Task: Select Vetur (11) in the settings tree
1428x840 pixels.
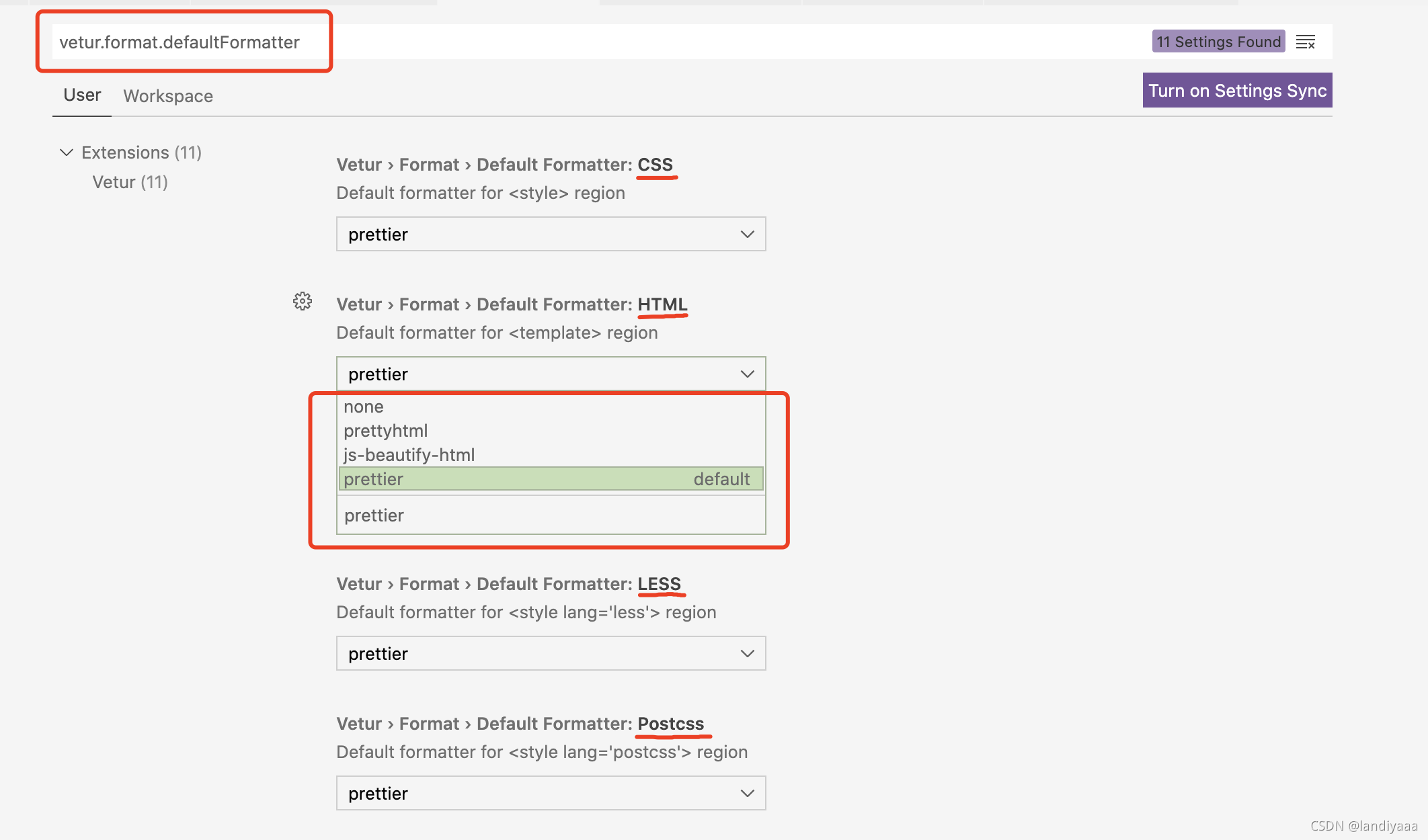Action: pyautogui.click(x=130, y=182)
